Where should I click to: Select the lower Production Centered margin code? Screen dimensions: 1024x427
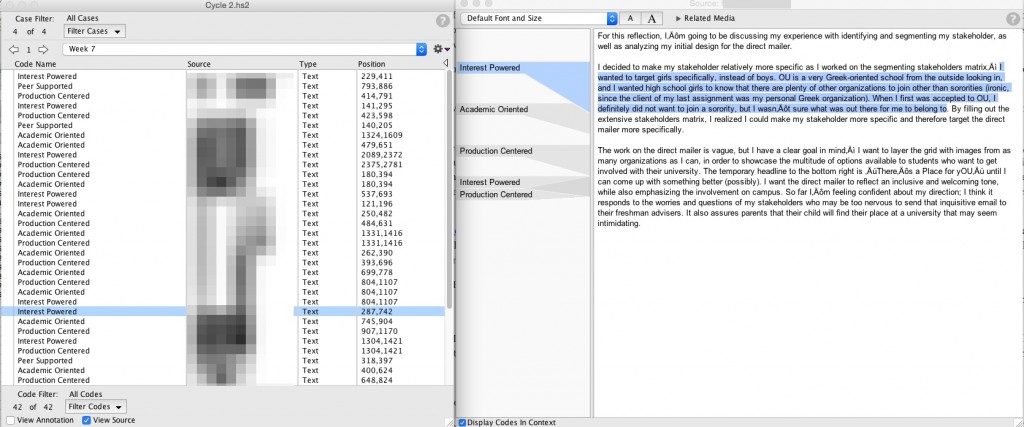point(496,195)
